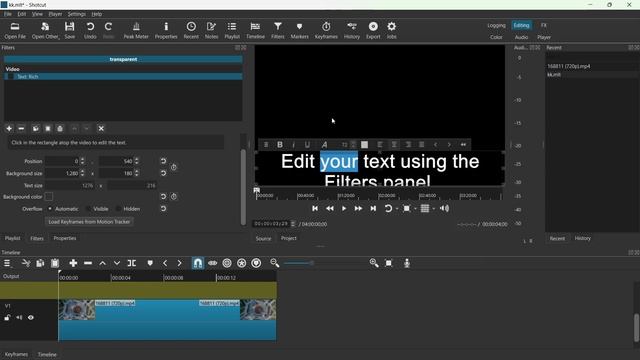Open the Background color swatch
The image size is (640, 360).
click(x=49, y=197)
